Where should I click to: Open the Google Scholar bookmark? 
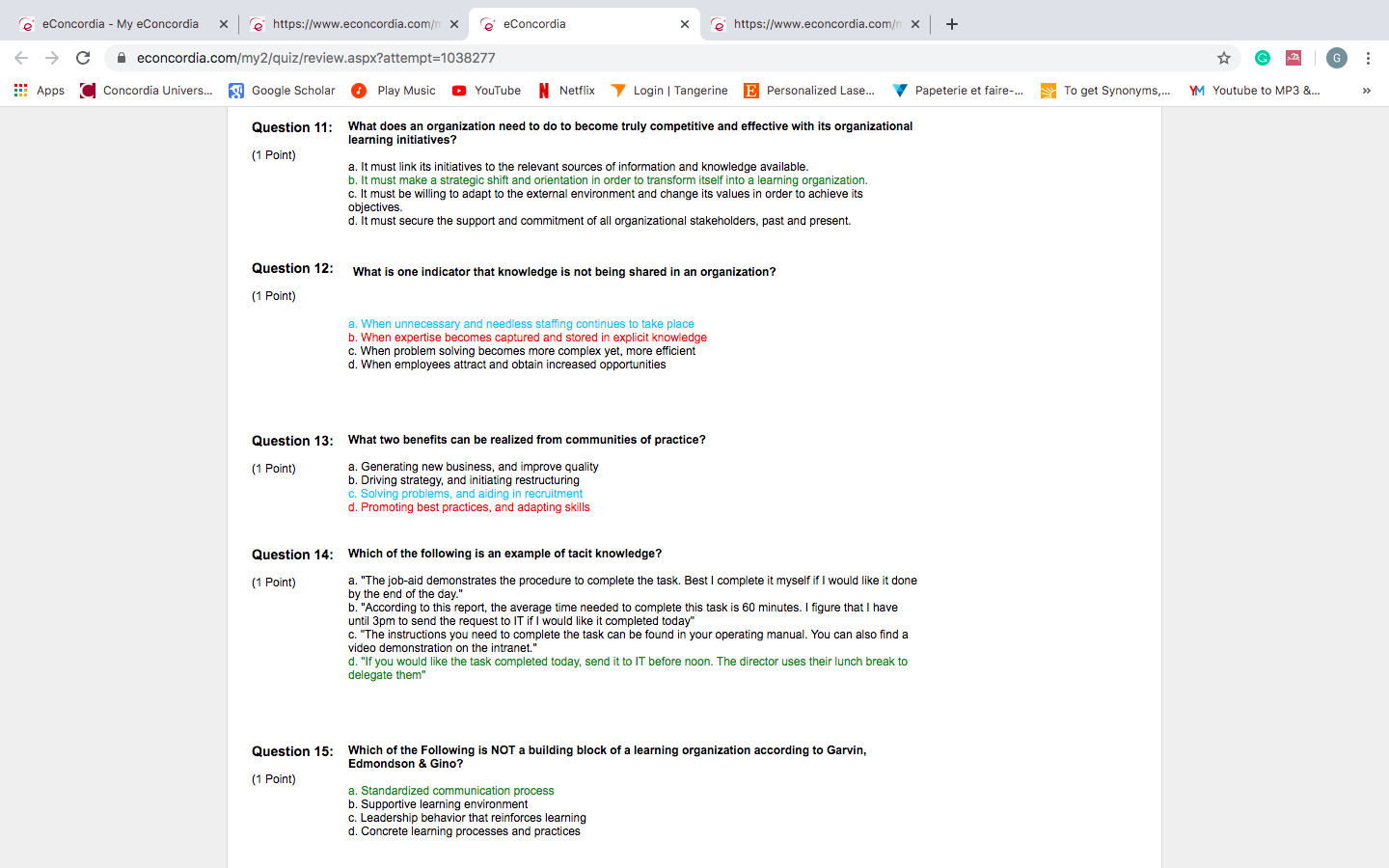pos(282,91)
